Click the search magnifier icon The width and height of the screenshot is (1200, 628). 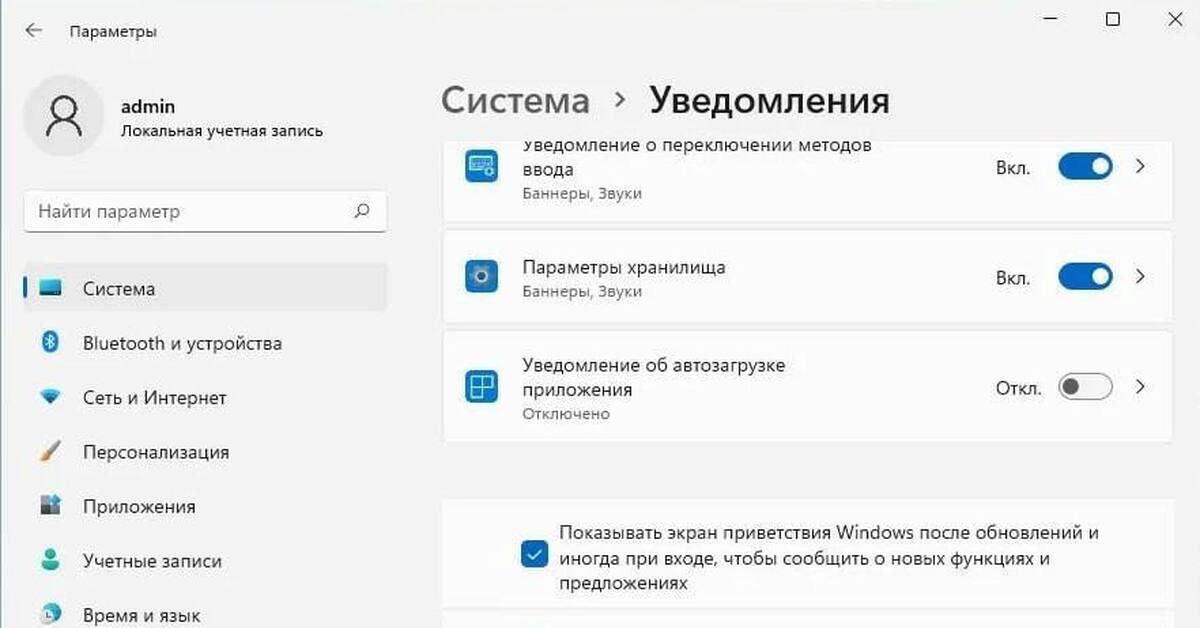click(x=362, y=211)
